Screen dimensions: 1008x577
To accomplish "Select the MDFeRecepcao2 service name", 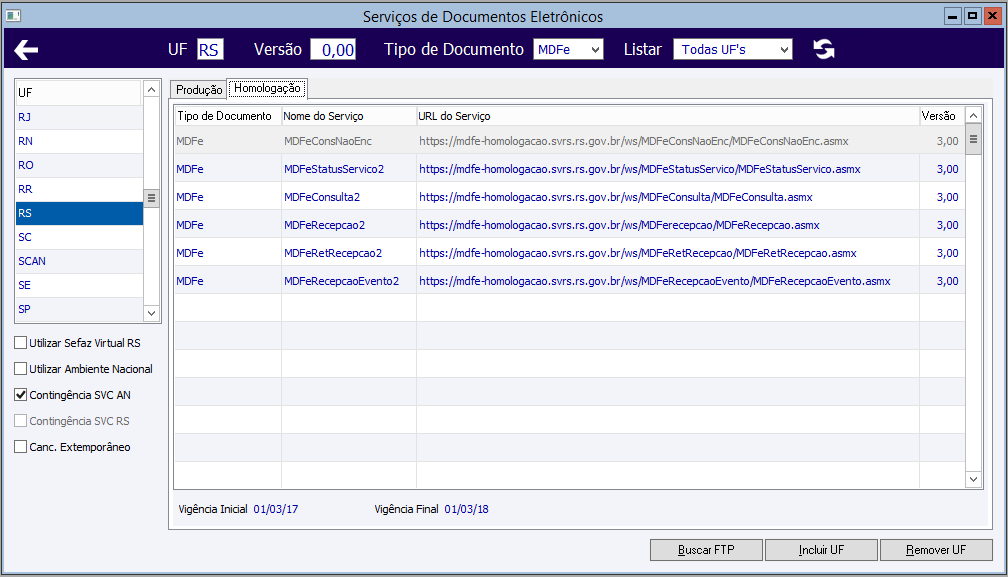I will [325, 226].
